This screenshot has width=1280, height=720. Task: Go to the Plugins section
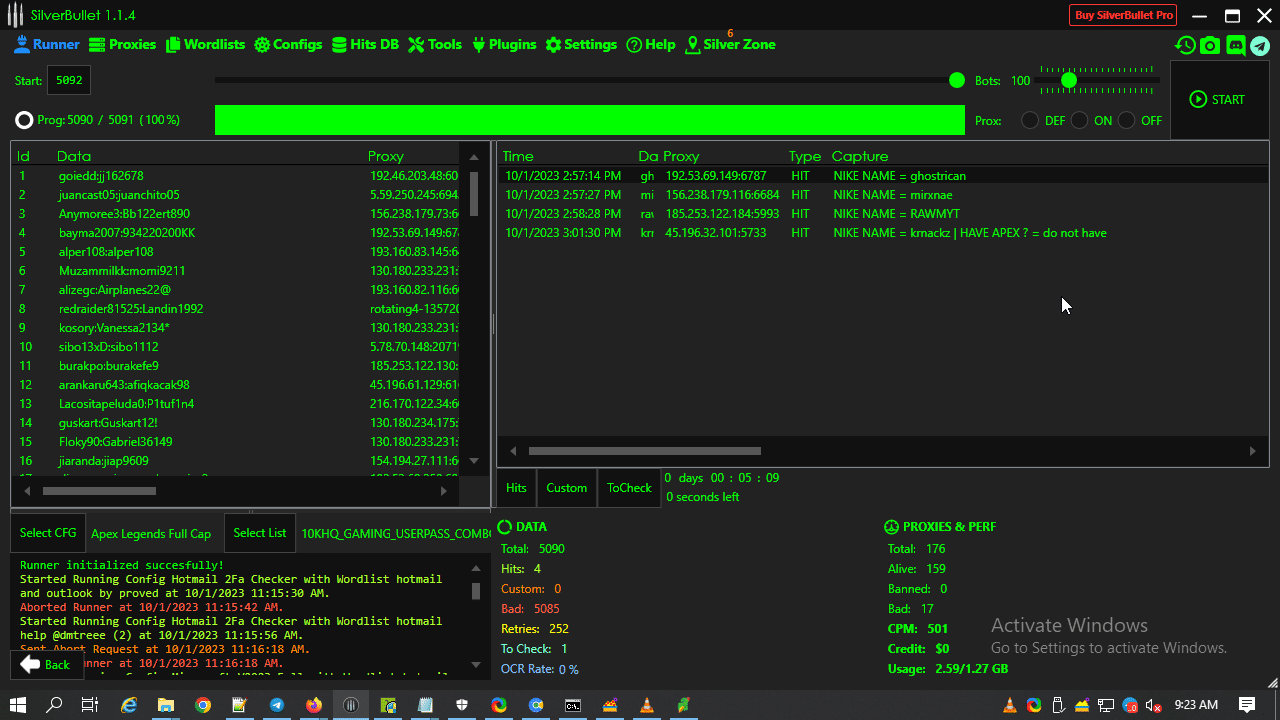(503, 45)
